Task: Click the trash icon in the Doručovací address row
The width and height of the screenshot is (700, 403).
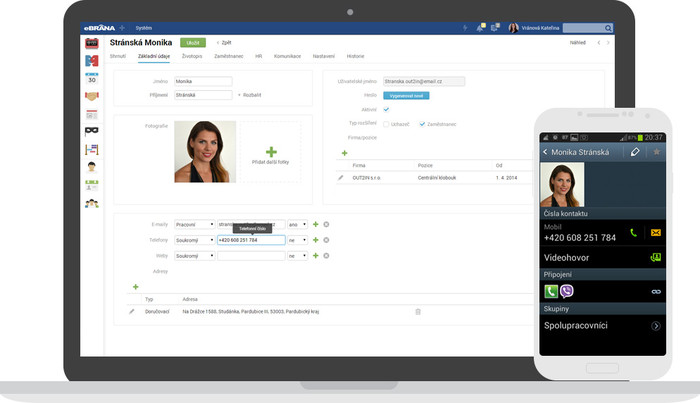Action: (x=418, y=312)
